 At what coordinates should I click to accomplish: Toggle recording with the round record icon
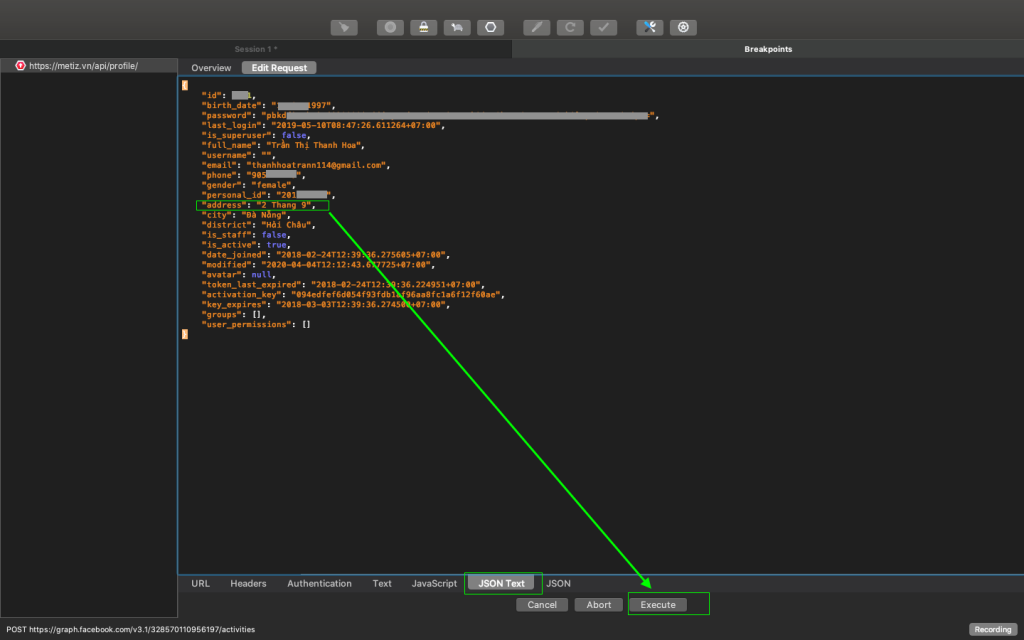(390, 27)
